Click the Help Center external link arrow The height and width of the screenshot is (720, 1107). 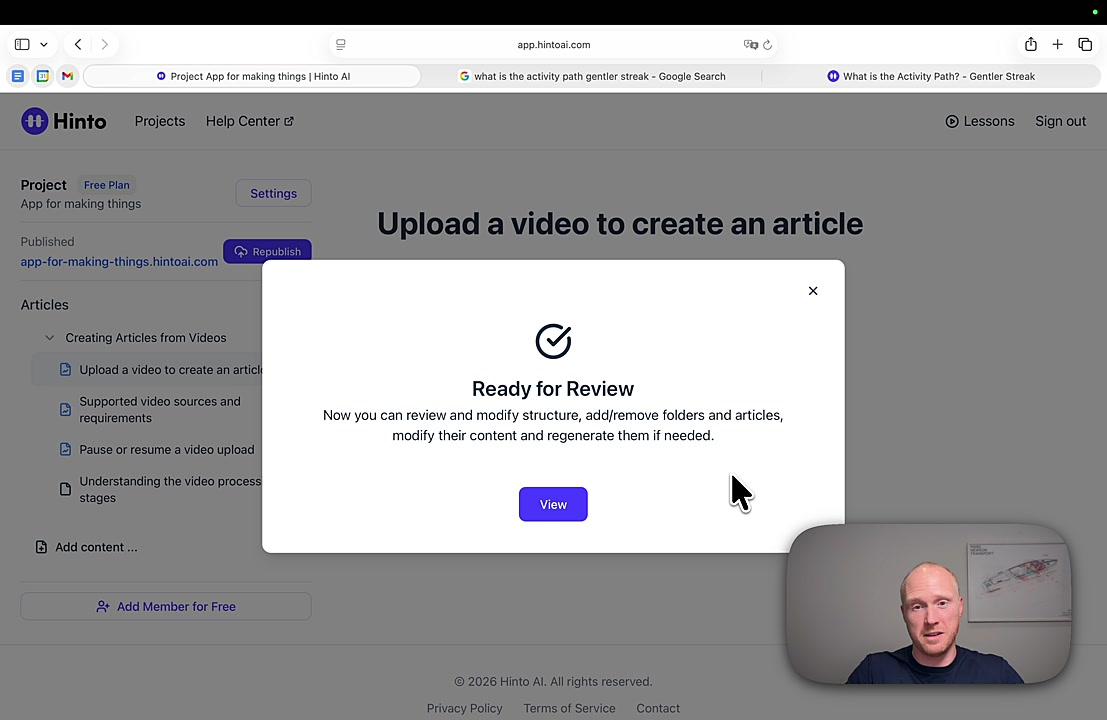[x=288, y=120]
